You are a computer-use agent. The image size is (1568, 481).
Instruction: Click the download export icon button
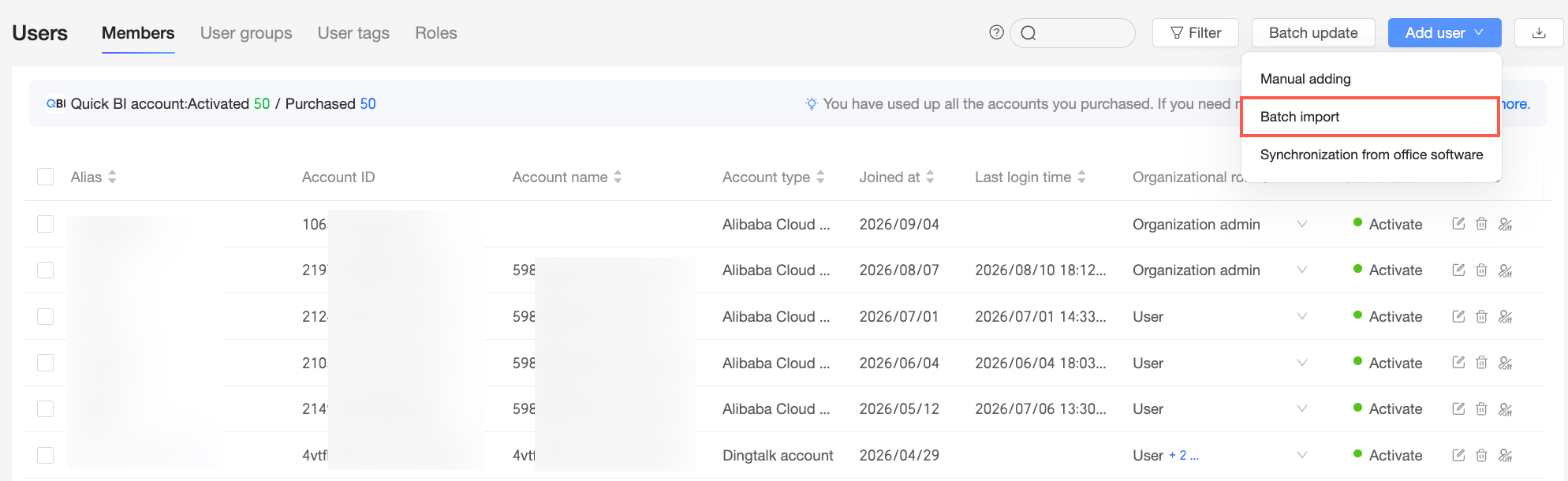click(x=1538, y=33)
